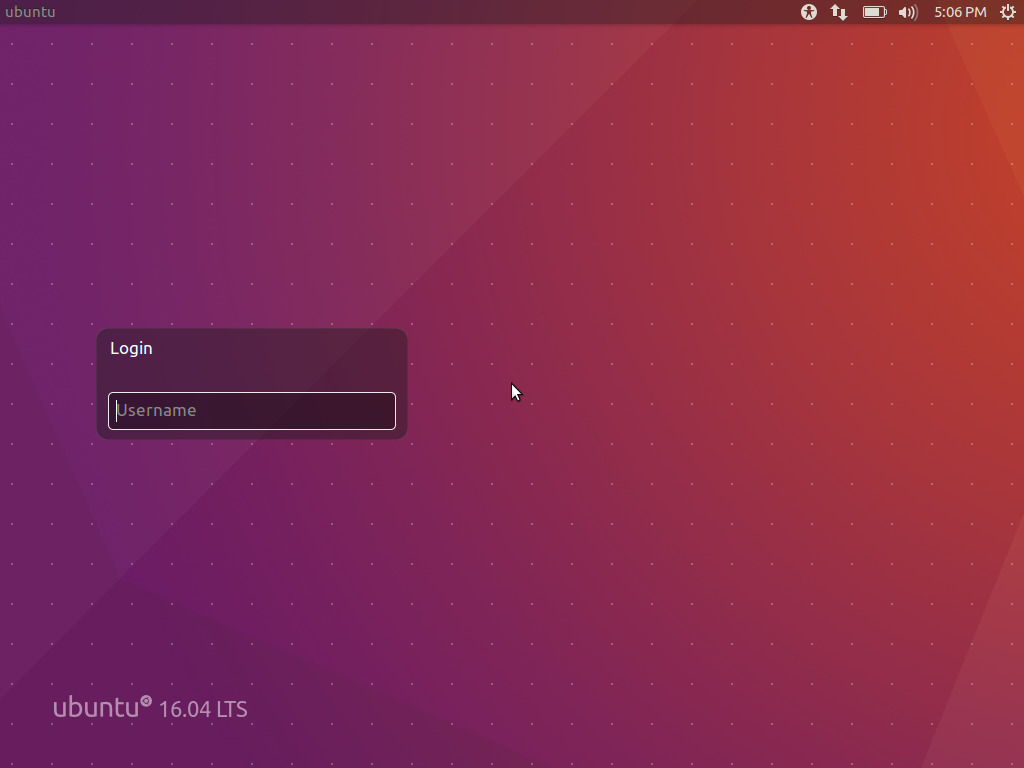Open the accessibility menu icon
Screen dimensions: 1024x768
click(x=808, y=12)
